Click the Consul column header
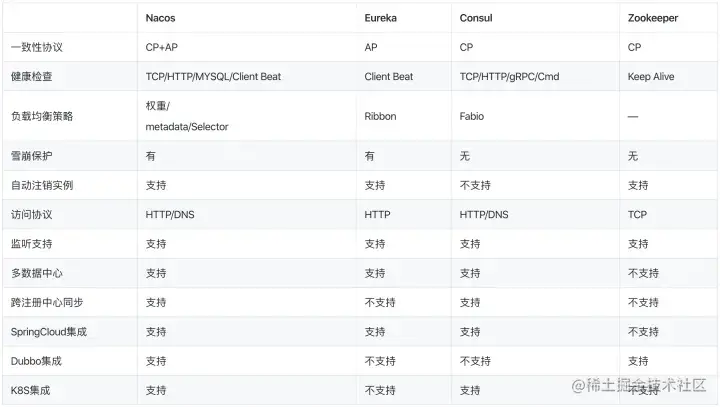Viewport: 720px width, 407px height. click(x=476, y=18)
